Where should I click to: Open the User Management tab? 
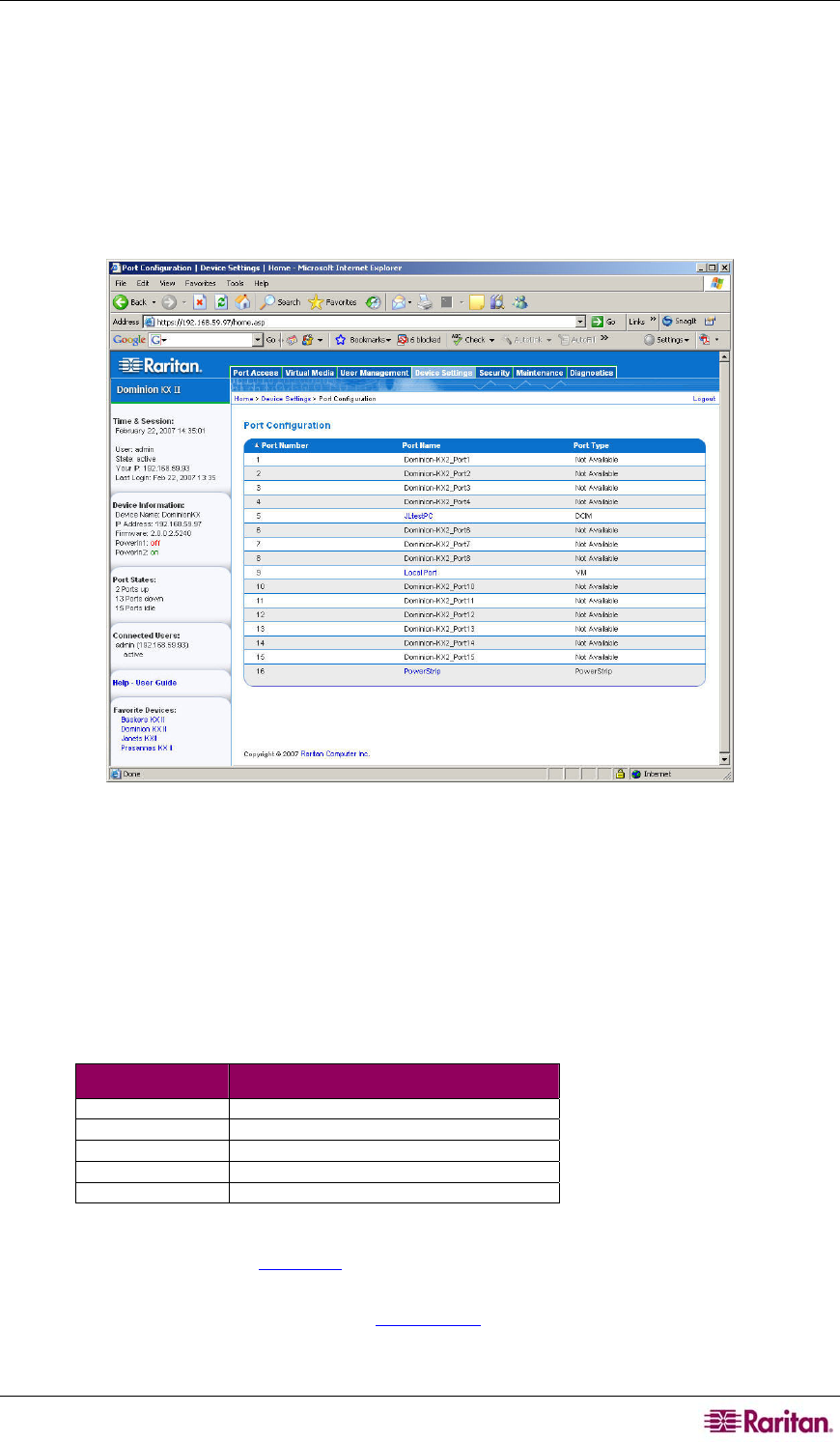pos(375,373)
